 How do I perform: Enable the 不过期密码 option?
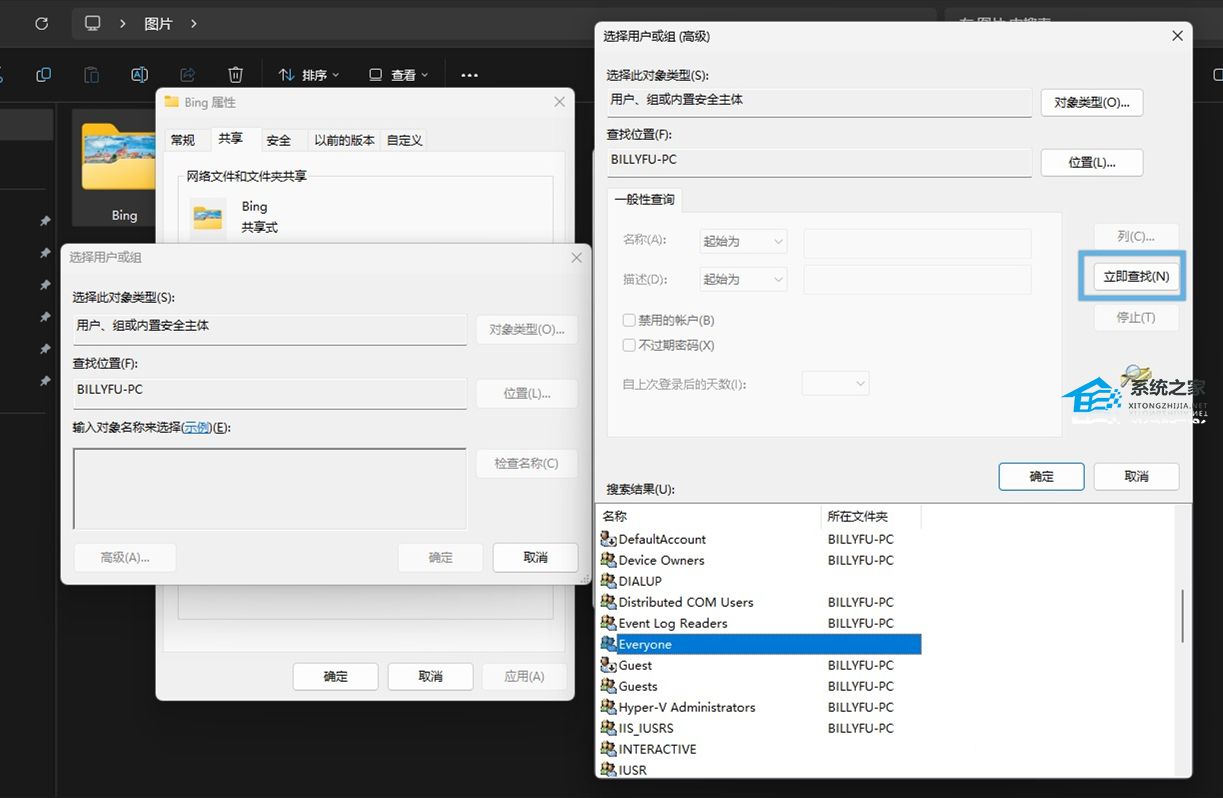(629, 345)
